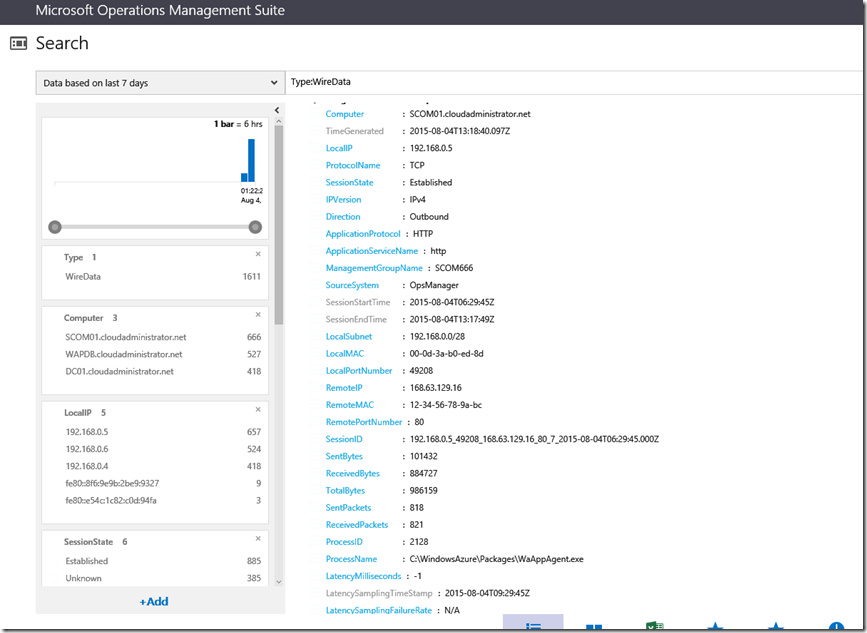Collapse the left facet panel with the chevron
Screen dimensions: 867x633
coord(277,110)
